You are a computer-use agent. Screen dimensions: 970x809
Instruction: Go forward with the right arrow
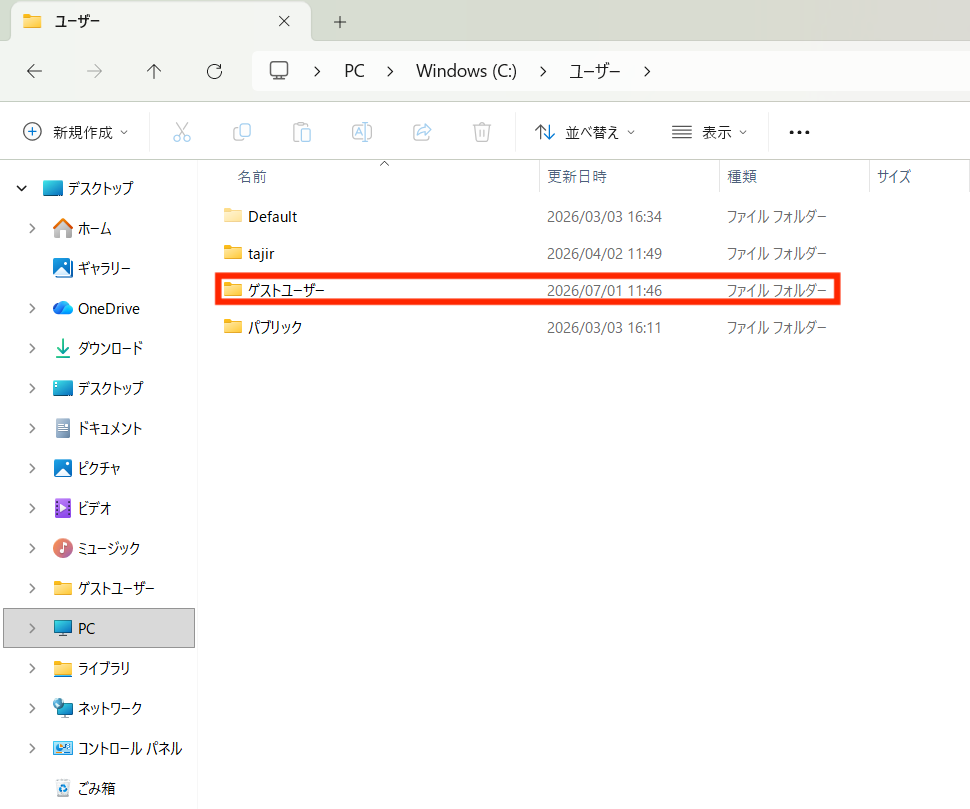pos(94,71)
